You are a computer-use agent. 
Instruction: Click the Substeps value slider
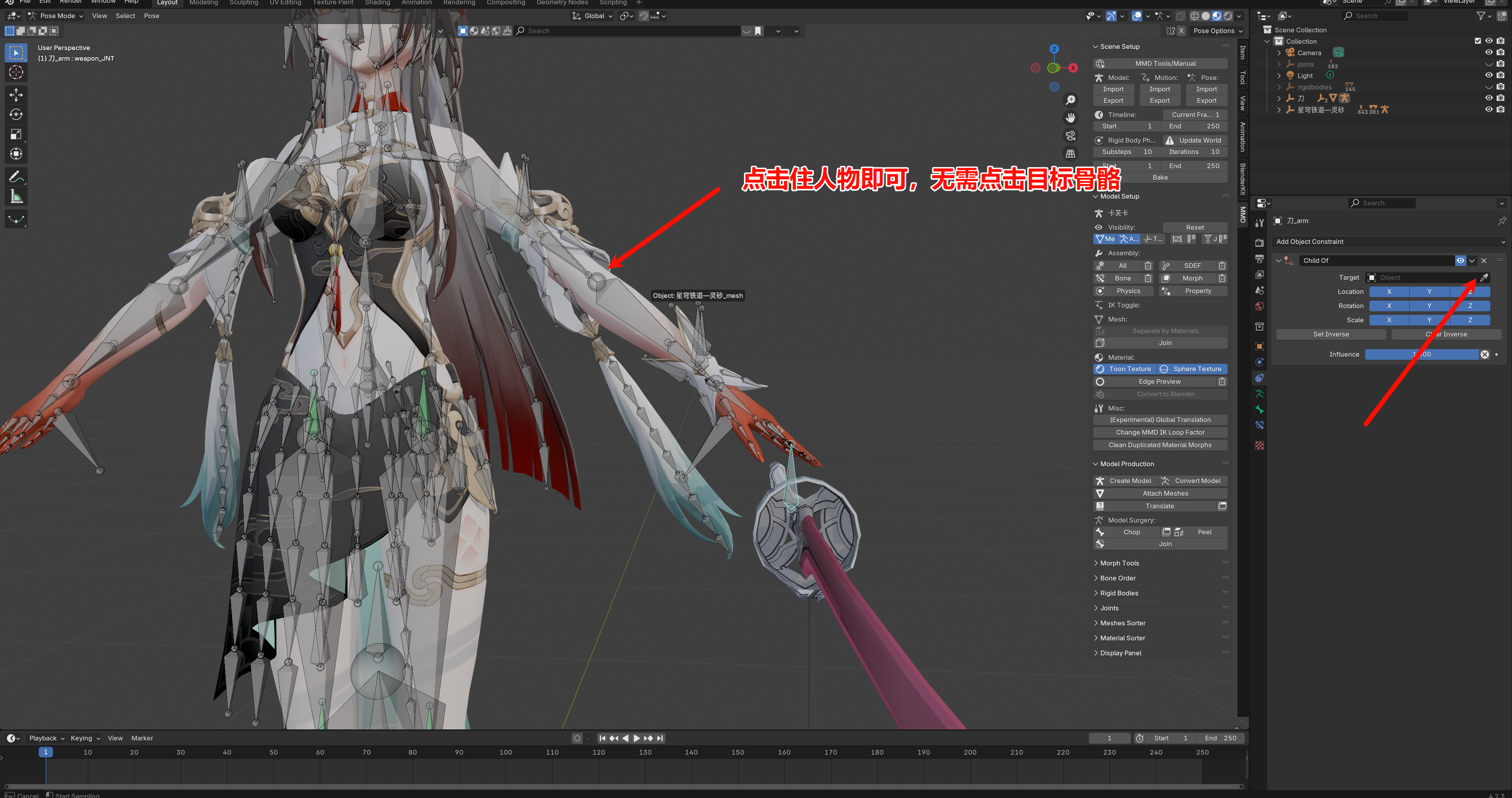1126,152
